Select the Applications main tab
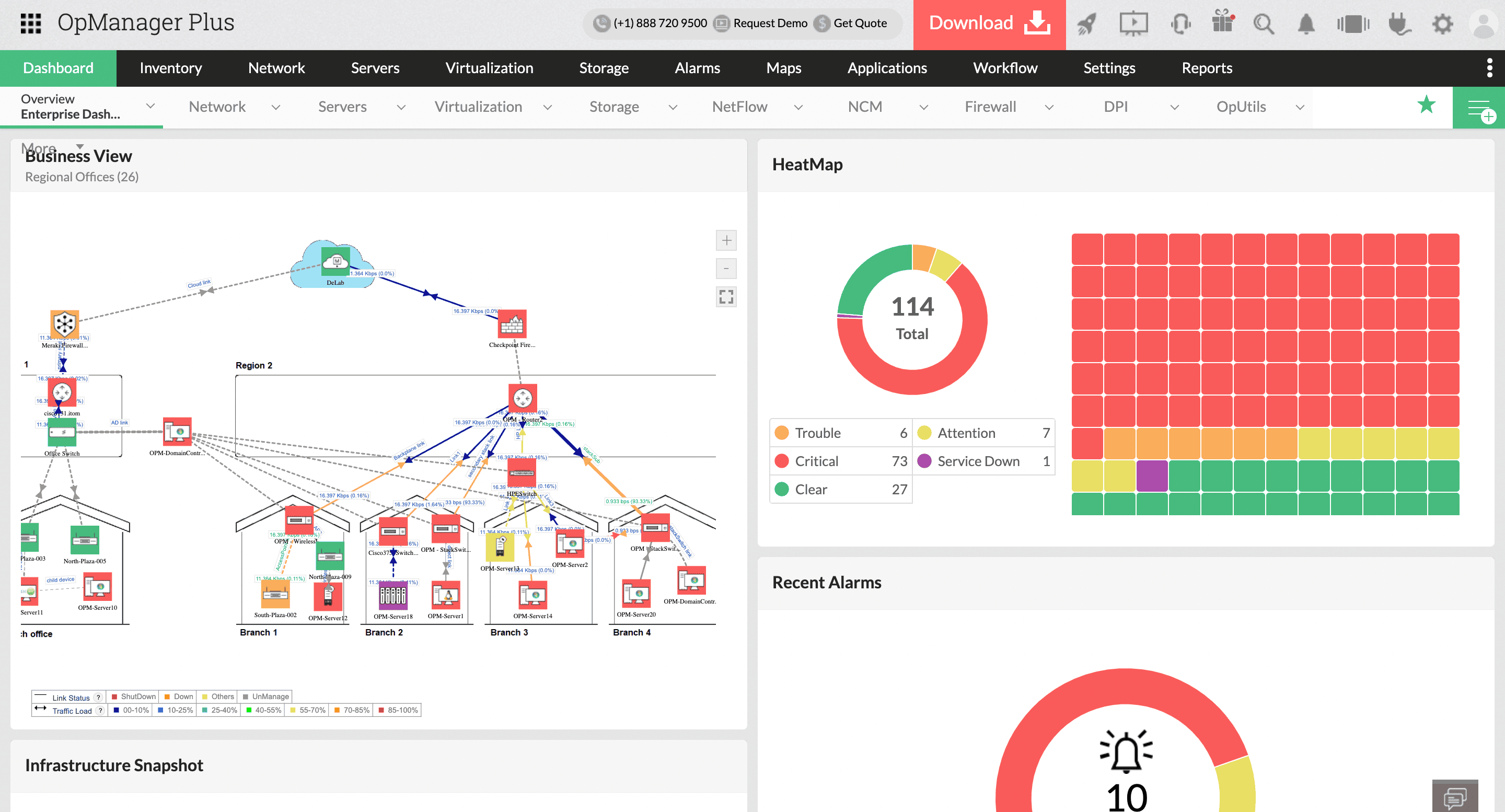This screenshot has height=812, width=1505. point(887,68)
